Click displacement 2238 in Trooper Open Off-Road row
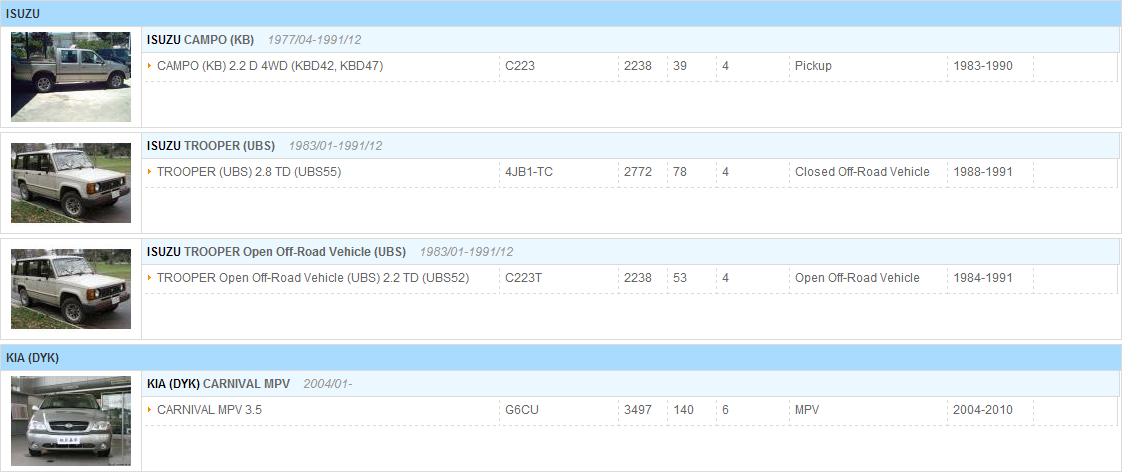The height and width of the screenshot is (475, 1127). click(x=638, y=278)
